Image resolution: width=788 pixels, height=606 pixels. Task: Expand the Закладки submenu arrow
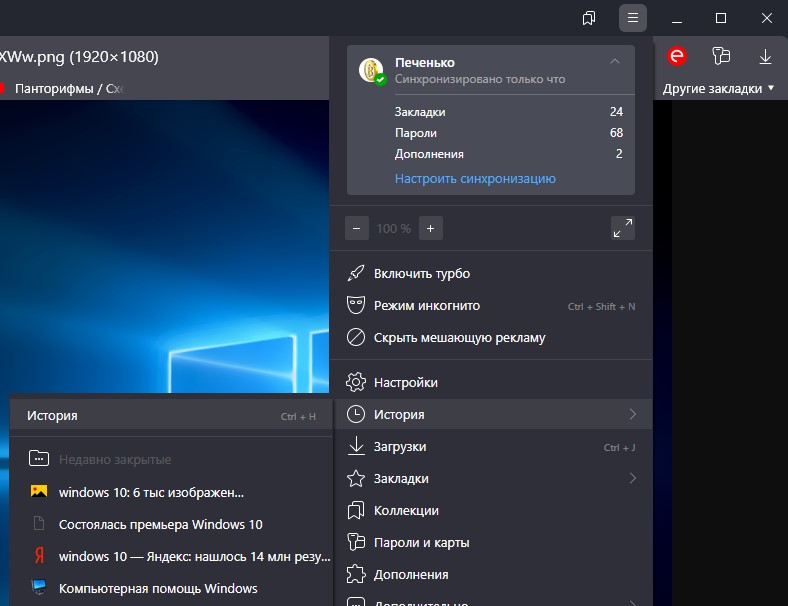tap(632, 478)
